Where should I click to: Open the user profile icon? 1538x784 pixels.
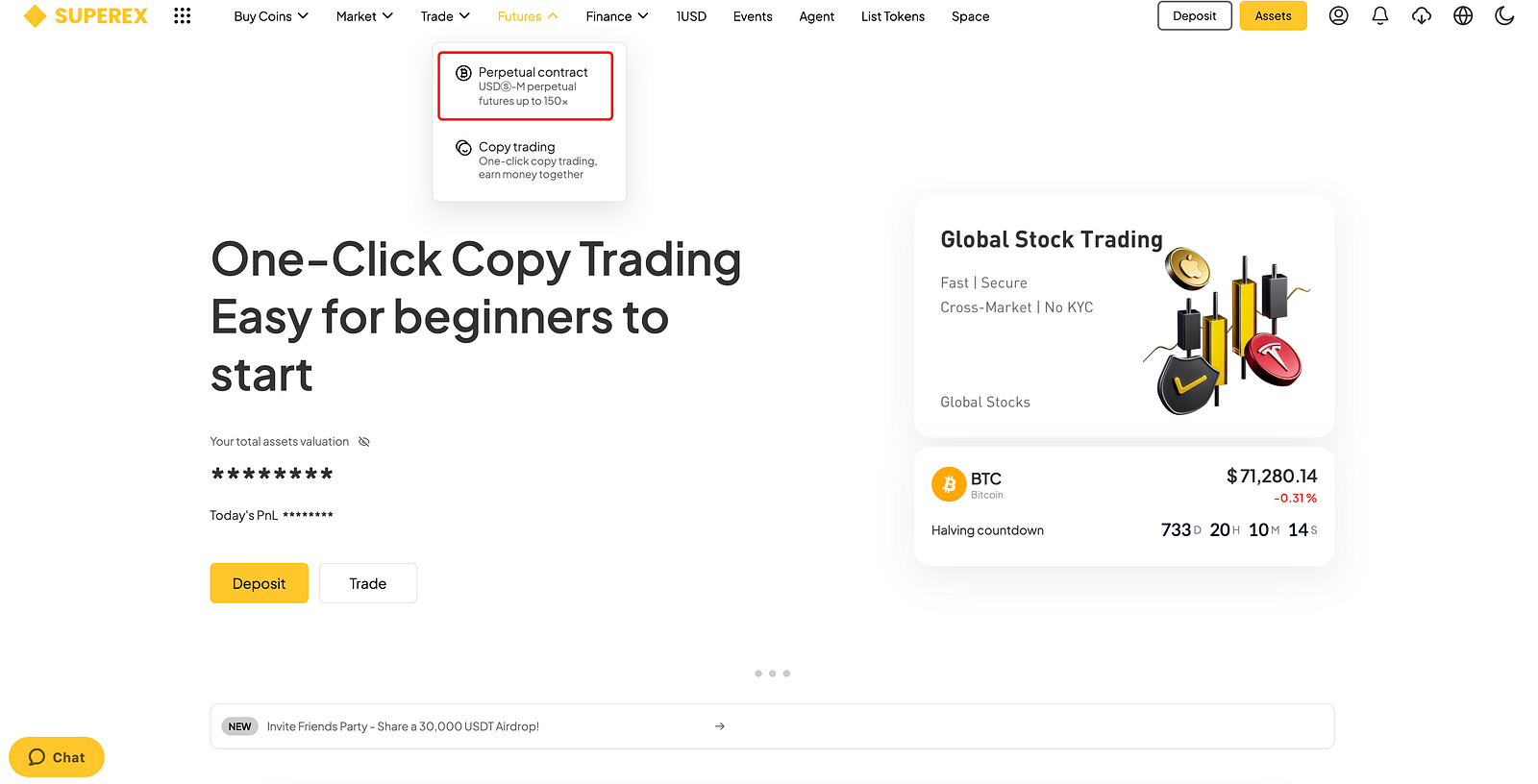pos(1338,16)
